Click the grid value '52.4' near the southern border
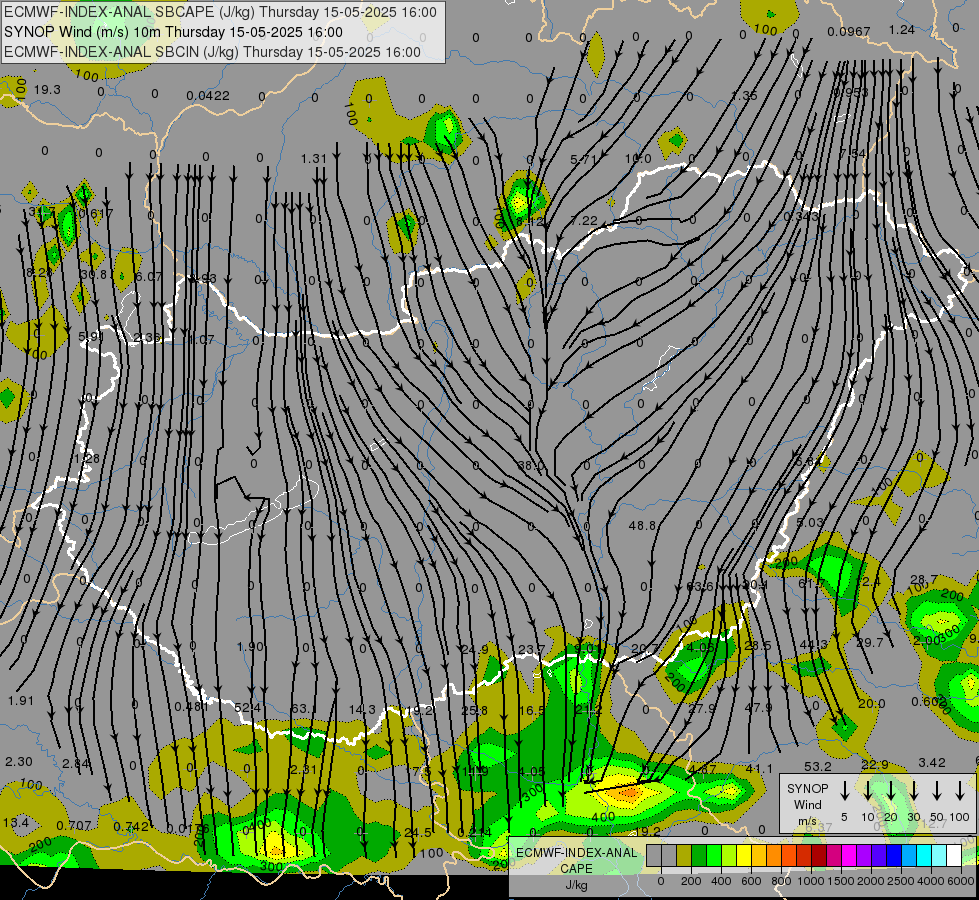The image size is (979, 900). [247, 707]
